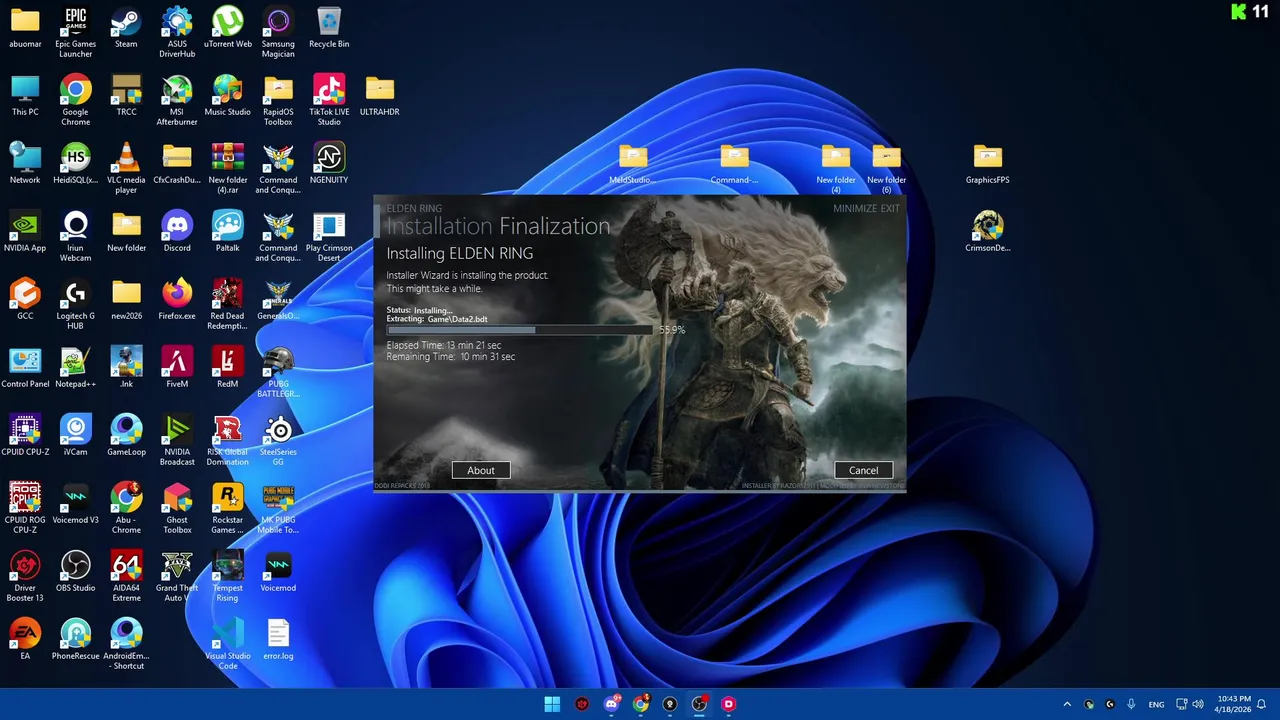Select the Steam desktop icon
The width and height of the screenshot is (1280, 720).
click(126, 28)
